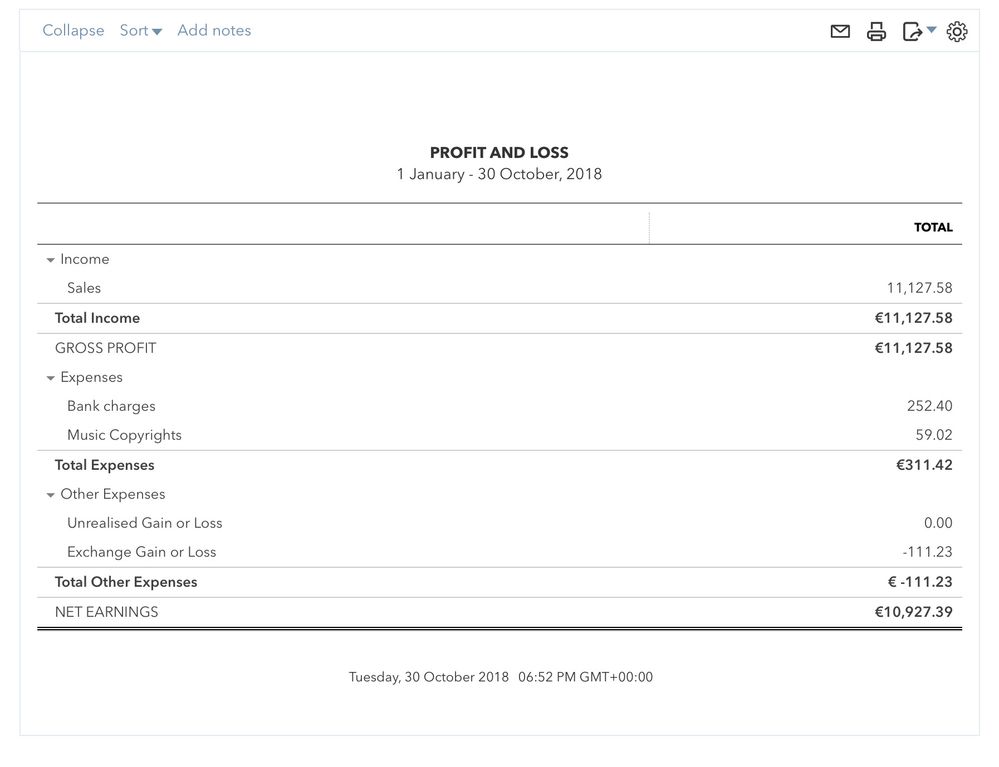Click Add notes
The height and width of the screenshot is (767, 999).
[x=214, y=31]
